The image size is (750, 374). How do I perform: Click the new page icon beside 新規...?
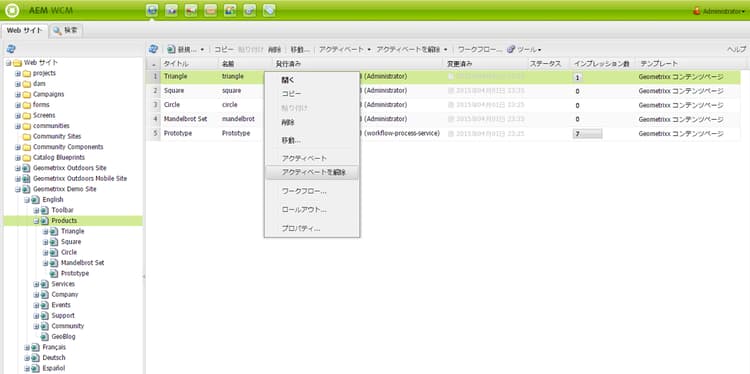tap(171, 49)
